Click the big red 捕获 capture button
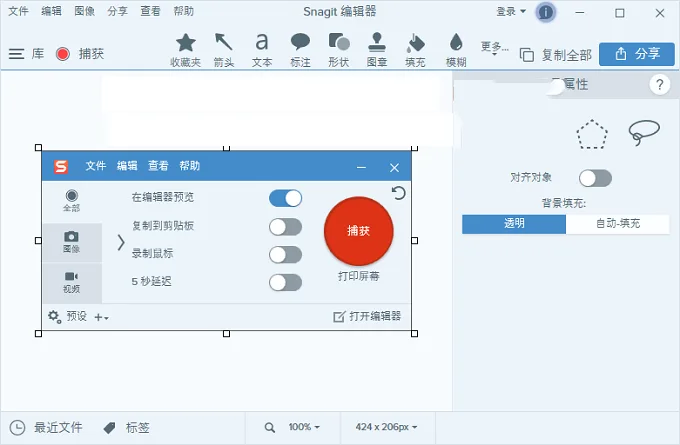The width and height of the screenshot is (680, 445). [x=359, y=231]
